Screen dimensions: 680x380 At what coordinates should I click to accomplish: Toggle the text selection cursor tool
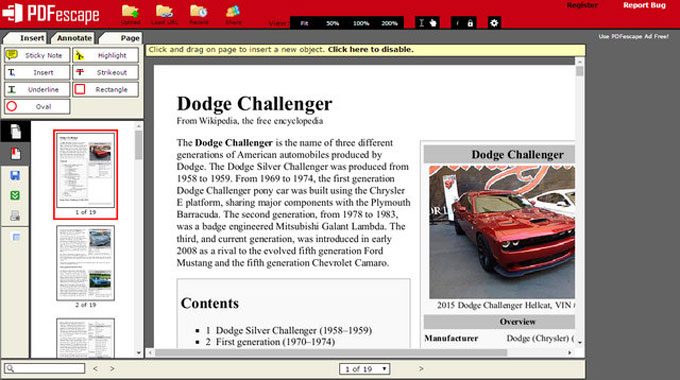pyautogui.click(x=421, y=23)
